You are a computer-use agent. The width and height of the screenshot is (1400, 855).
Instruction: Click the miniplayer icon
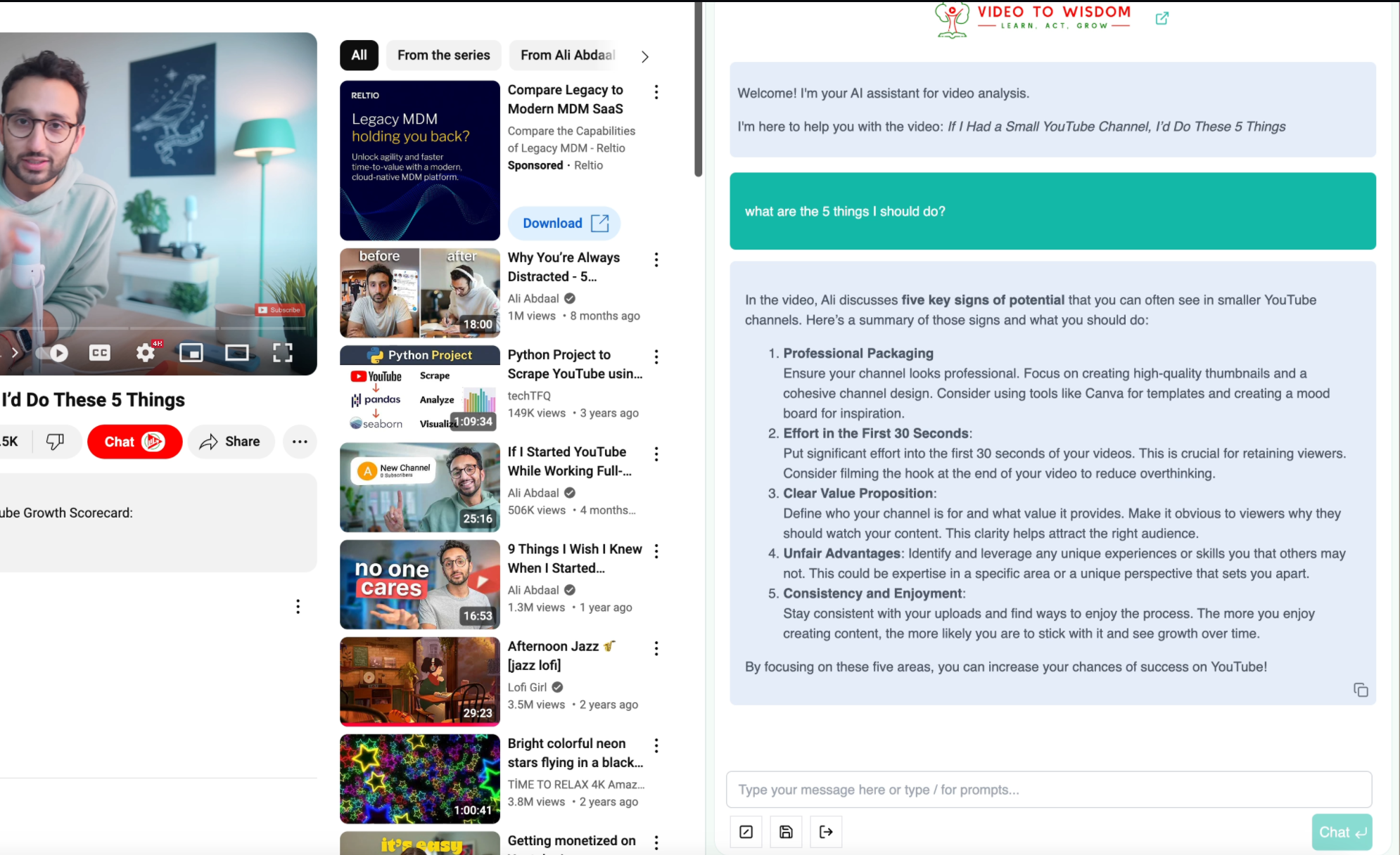[191, 353]
